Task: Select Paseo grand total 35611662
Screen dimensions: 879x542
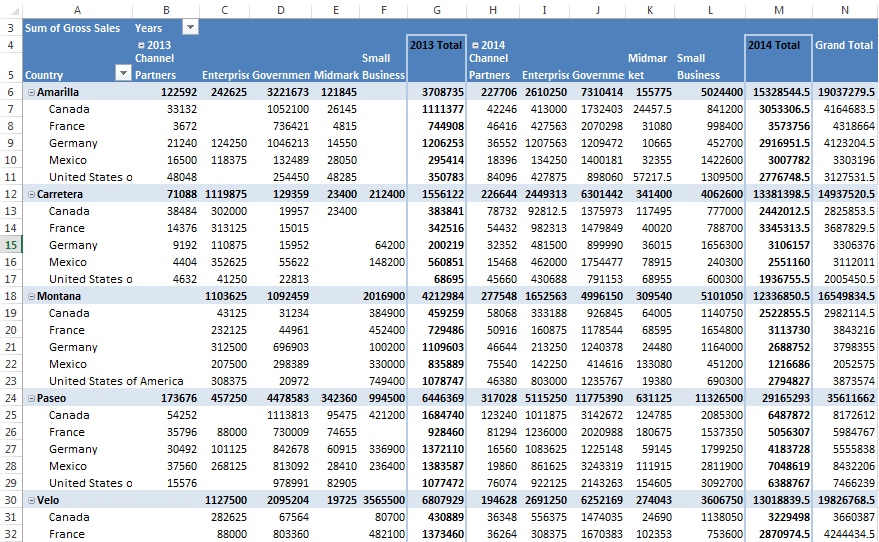Action: click(845, 398)
